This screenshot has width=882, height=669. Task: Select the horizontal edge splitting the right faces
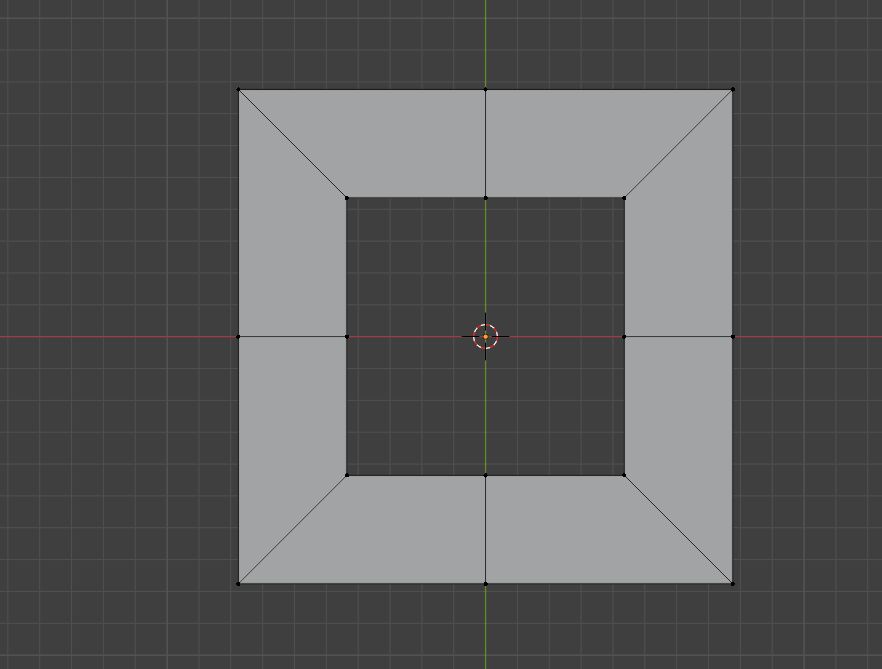678,336
